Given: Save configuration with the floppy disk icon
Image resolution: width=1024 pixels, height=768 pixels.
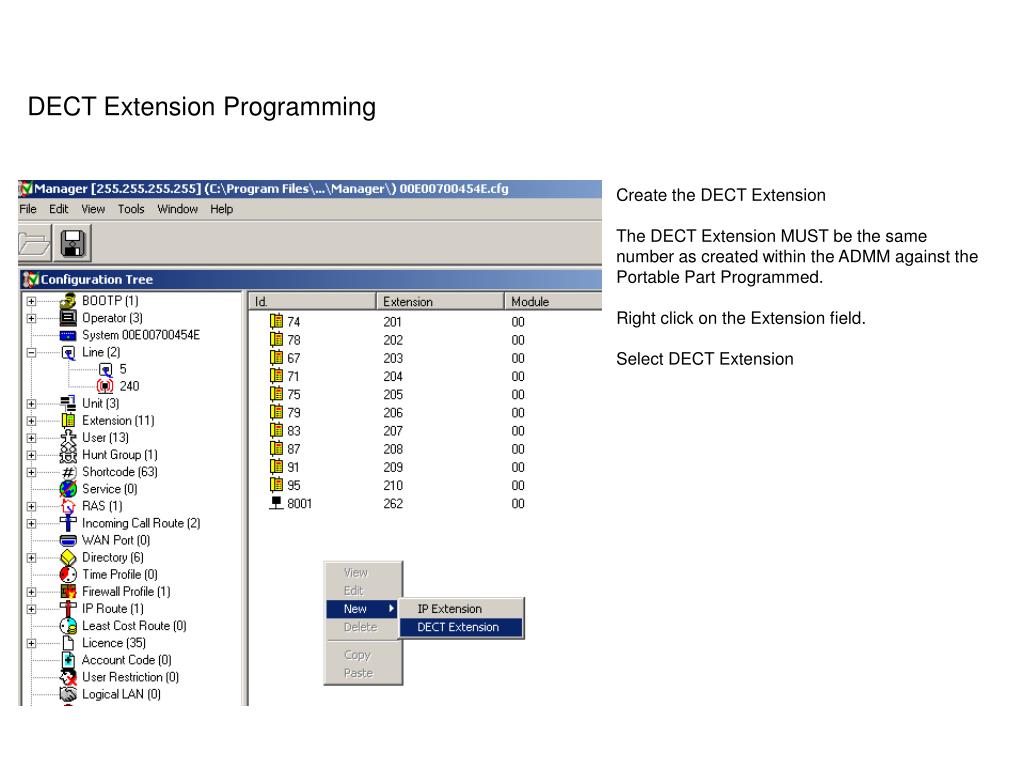Looking at the screenshot, I should tap(72, 243).
